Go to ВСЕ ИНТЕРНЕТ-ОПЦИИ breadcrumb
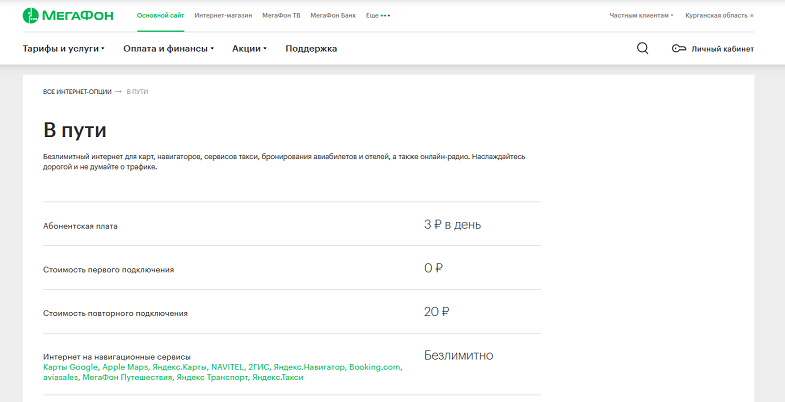 pos(77,92)
